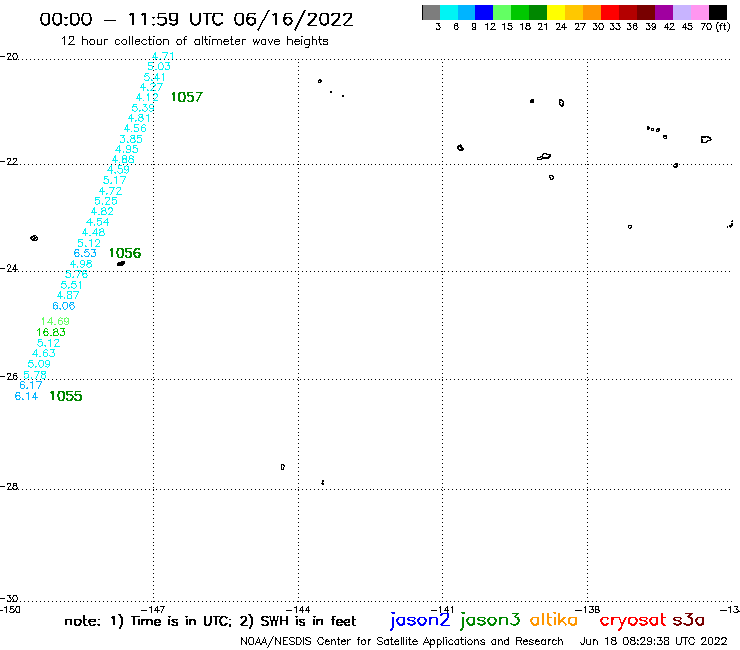This screenshot has width=740, height=650.
Task: Click the 'Jun 18 08:29:38 UTC 2022' timestamp
Action: [653, 641]
